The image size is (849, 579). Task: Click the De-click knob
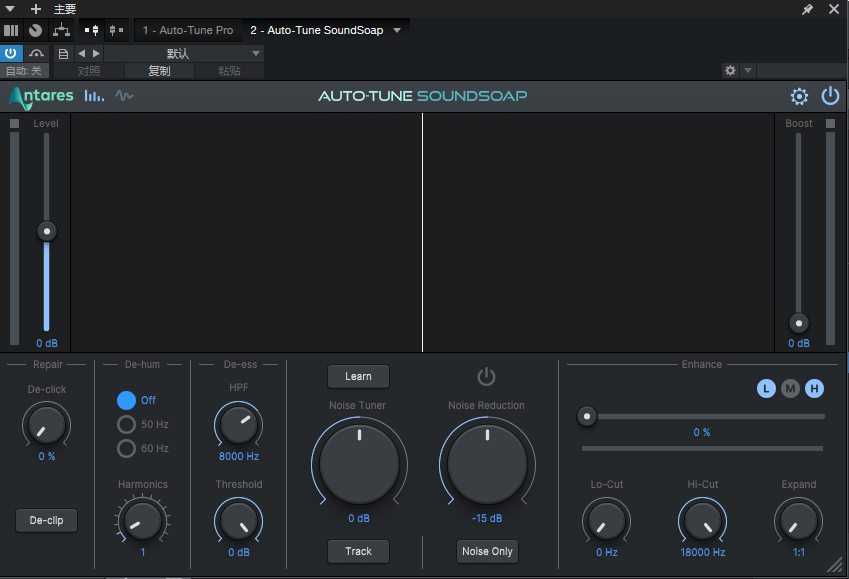pos(47,425)
